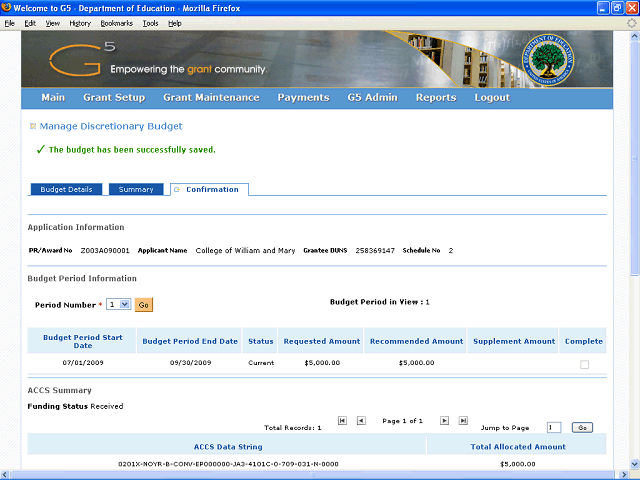The height and width of the screenshot is (480, 640).
Task: Click the last page pagination icon
Action: point(463,421)
